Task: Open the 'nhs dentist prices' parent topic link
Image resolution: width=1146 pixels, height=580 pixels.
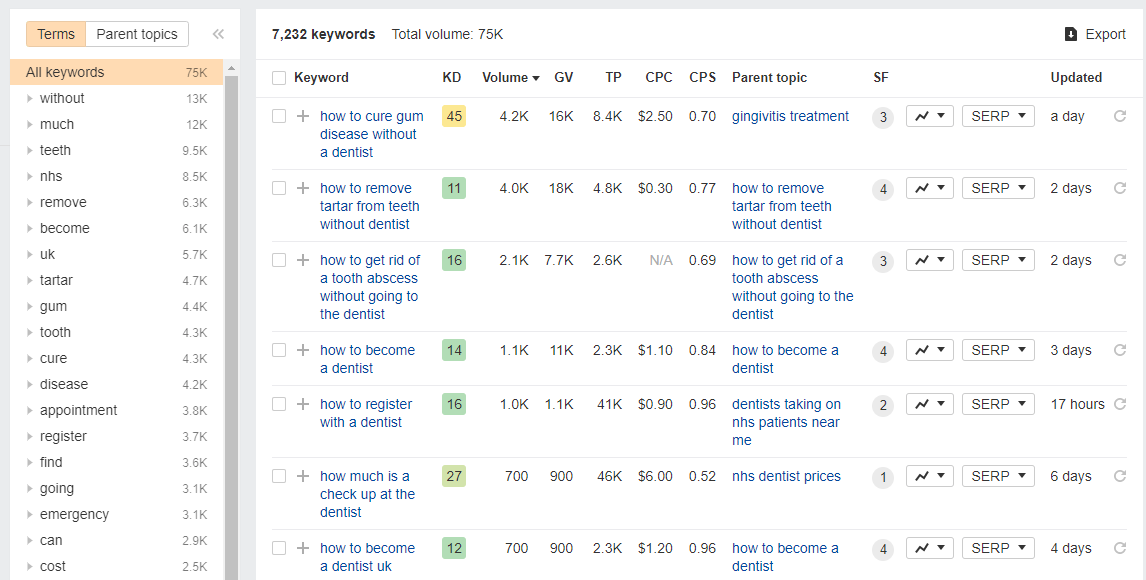Action: [786, 476]
